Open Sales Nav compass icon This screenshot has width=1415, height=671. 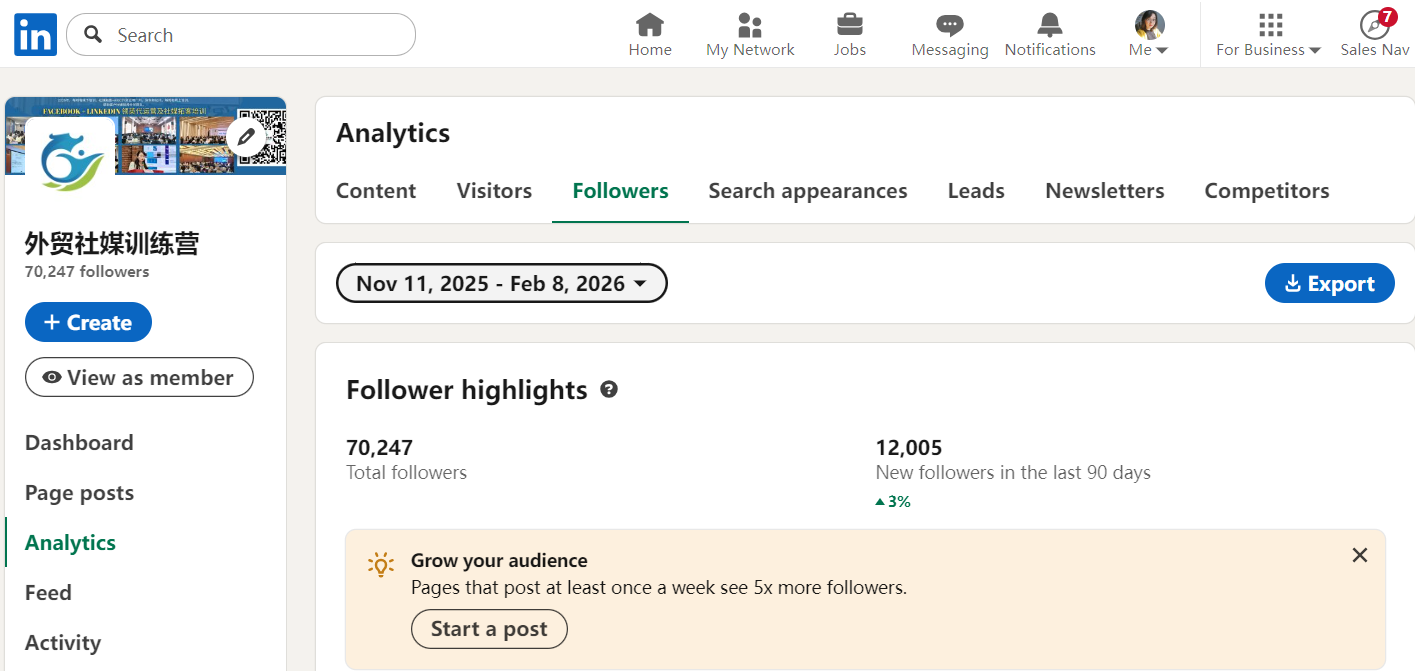(x=1375, y=25)
